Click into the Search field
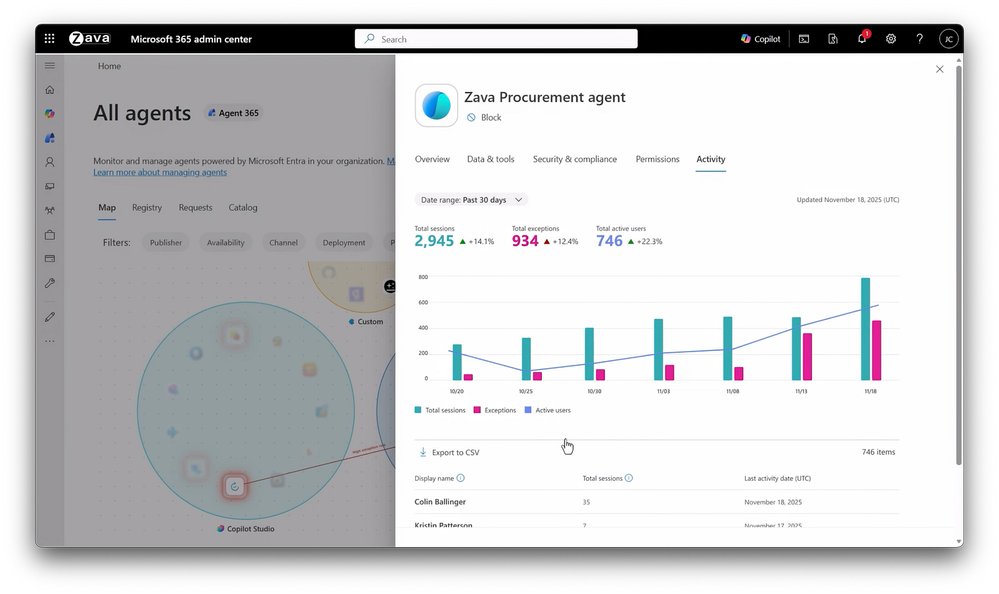The width and height of the screenshot is (999, 594). (x=496, y=39)
